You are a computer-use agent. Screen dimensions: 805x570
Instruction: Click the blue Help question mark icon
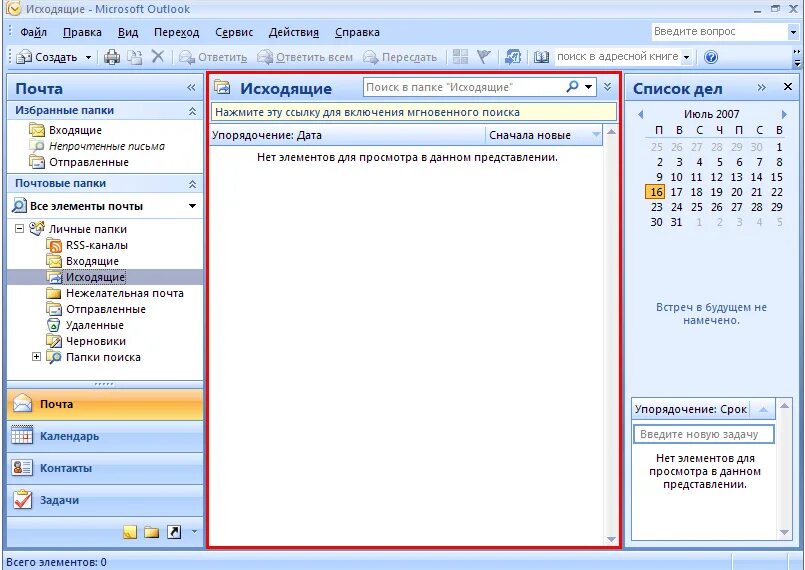click(711, 57)
